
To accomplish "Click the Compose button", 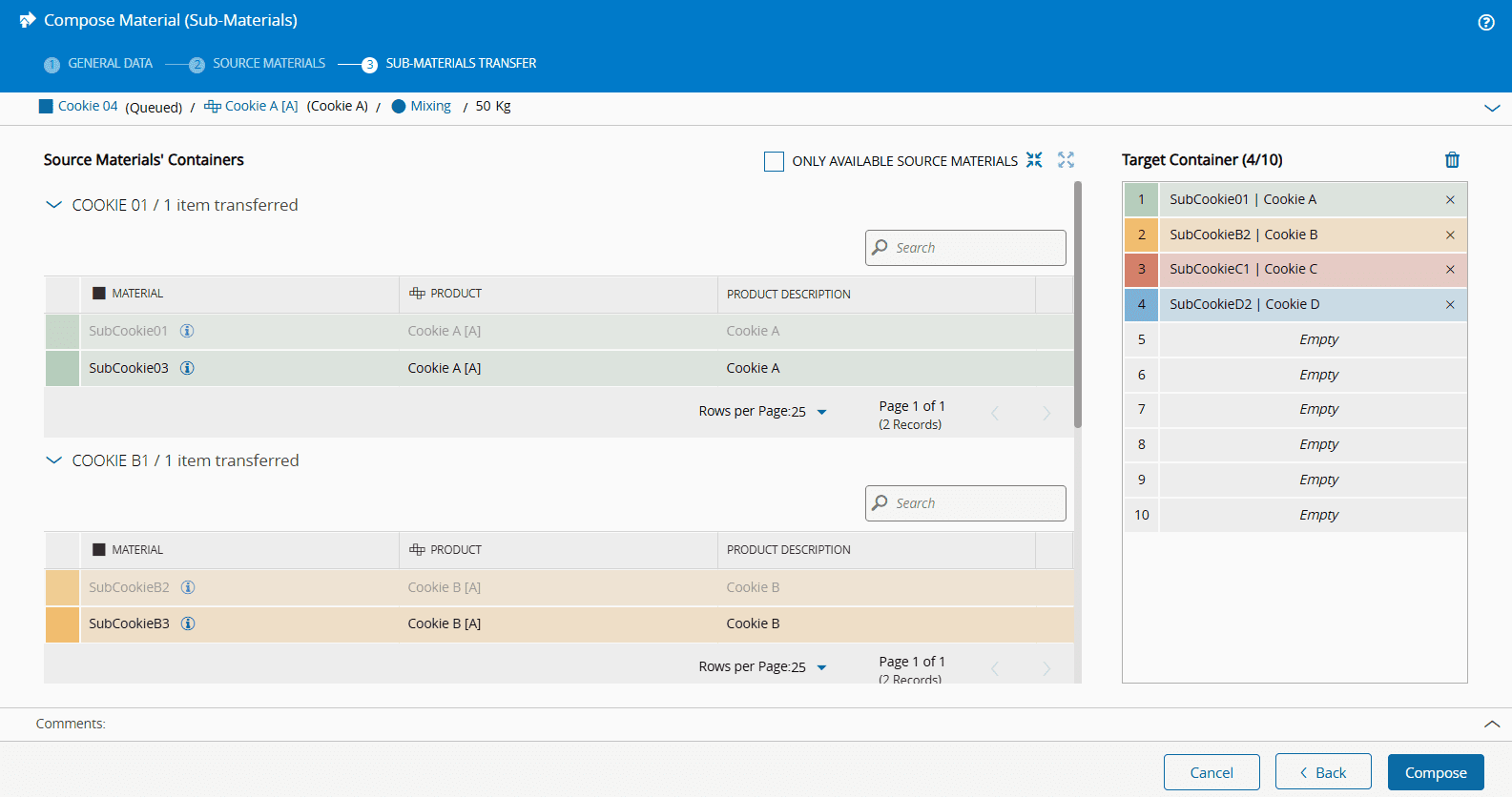I will pyautogui.click(x=1435, y=772).
